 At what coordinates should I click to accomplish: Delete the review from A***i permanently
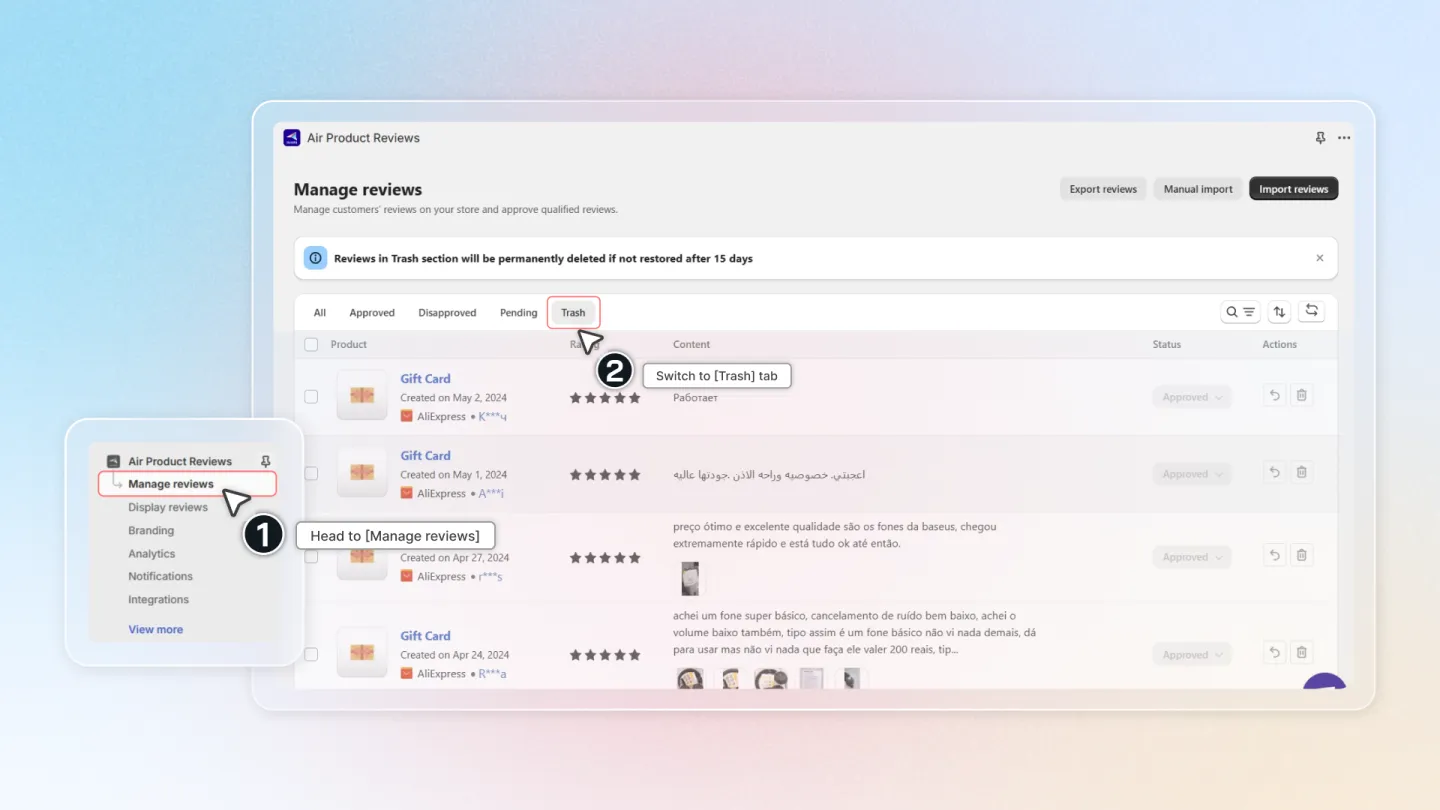click(x=1301, y=473)
